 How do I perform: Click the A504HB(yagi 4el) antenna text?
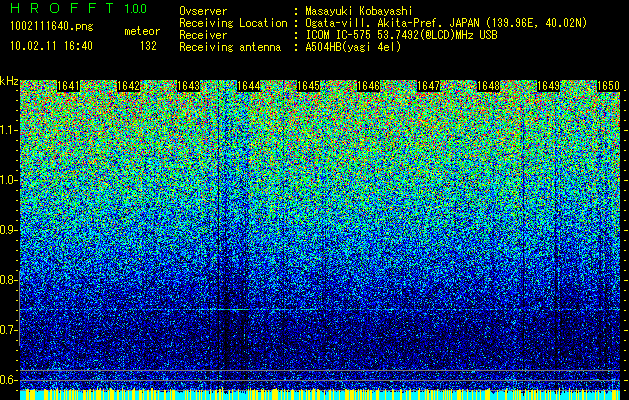pos(353,47)
